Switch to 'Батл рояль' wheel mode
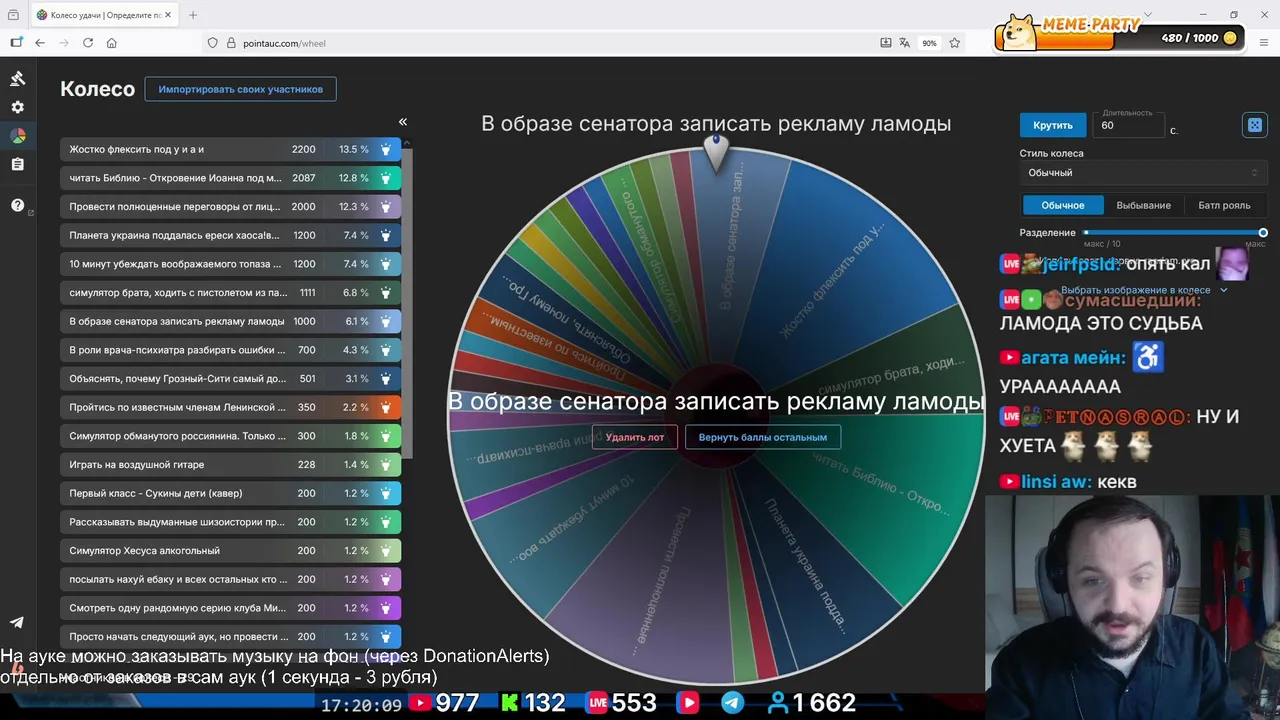The width and height of the screenshot is (1280, 720). point(1224,205)
